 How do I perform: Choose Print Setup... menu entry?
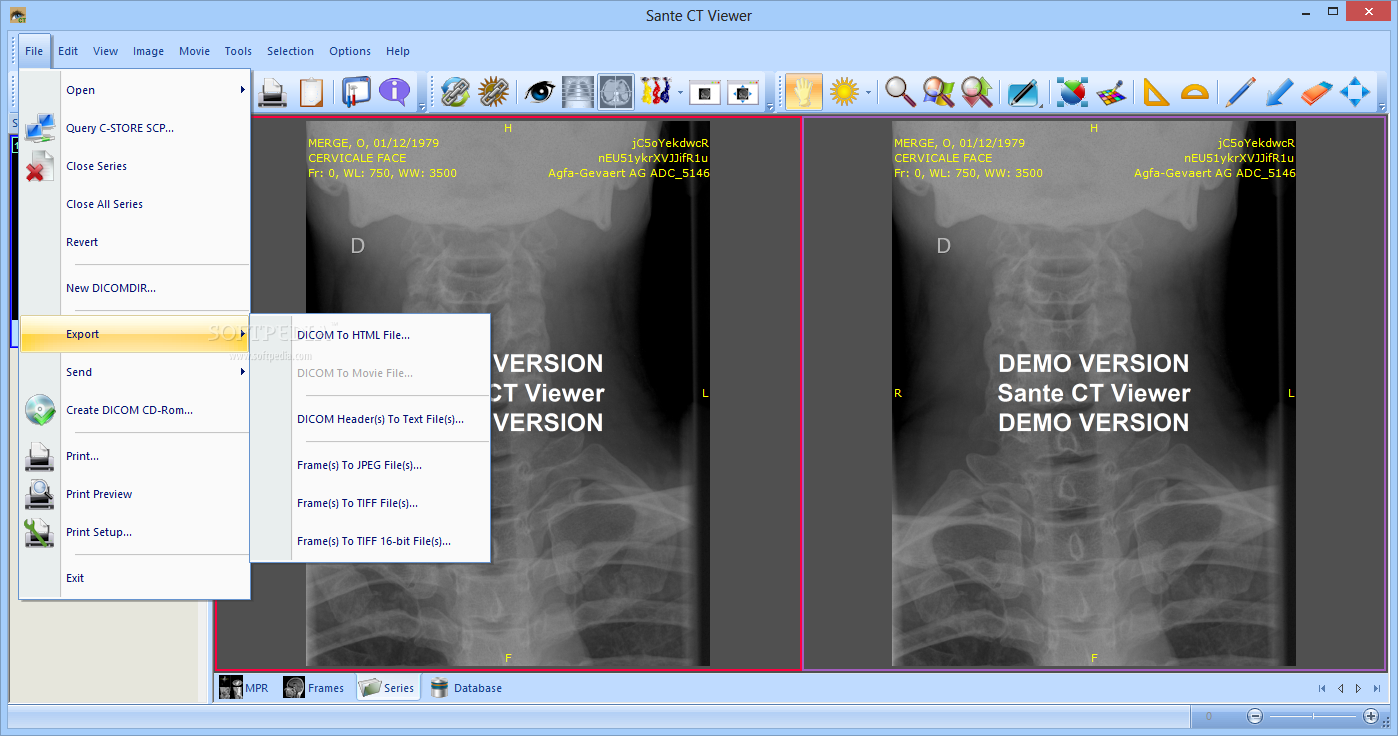coord(135,532)
